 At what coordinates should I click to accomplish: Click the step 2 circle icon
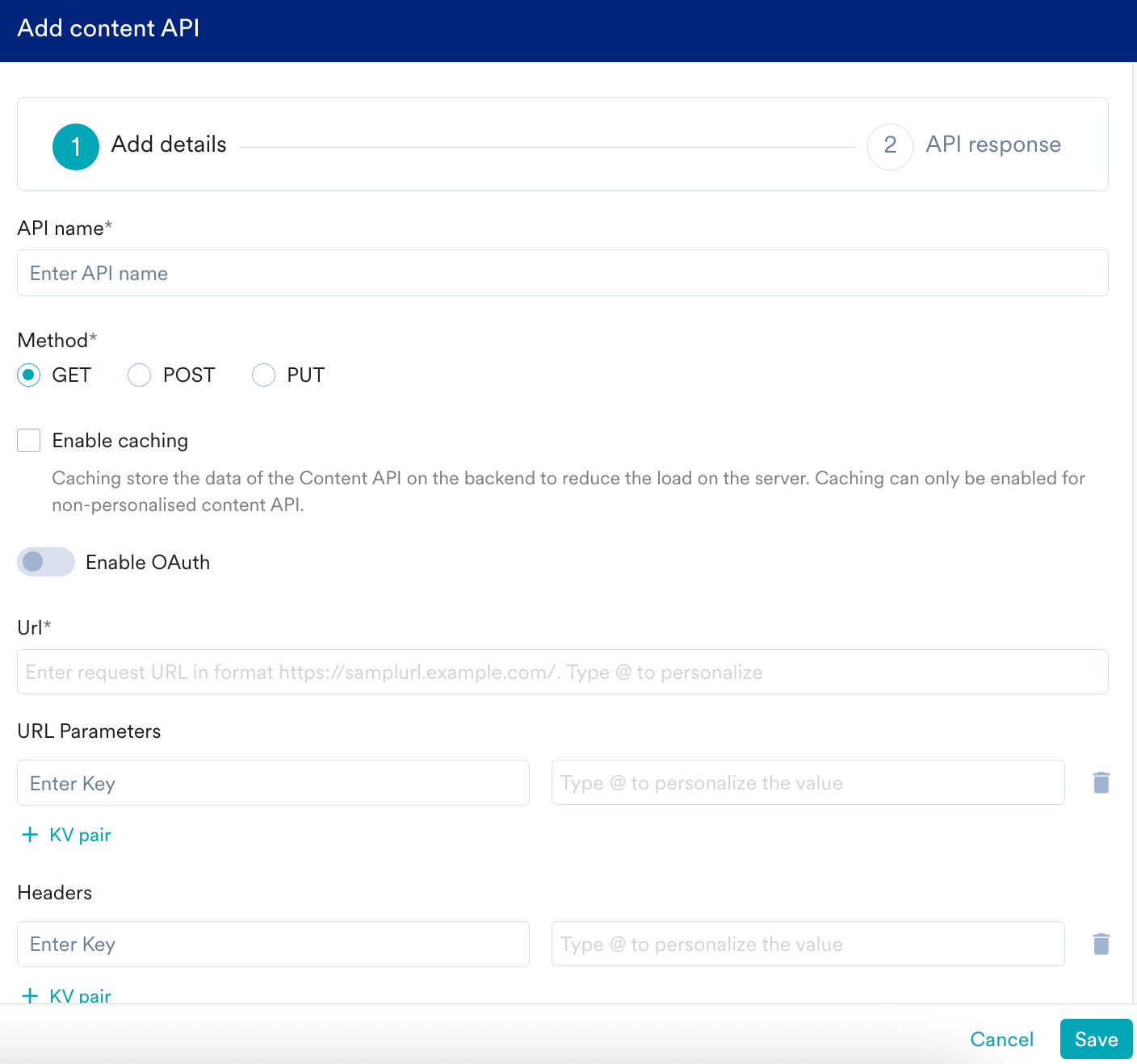[890, 147]
